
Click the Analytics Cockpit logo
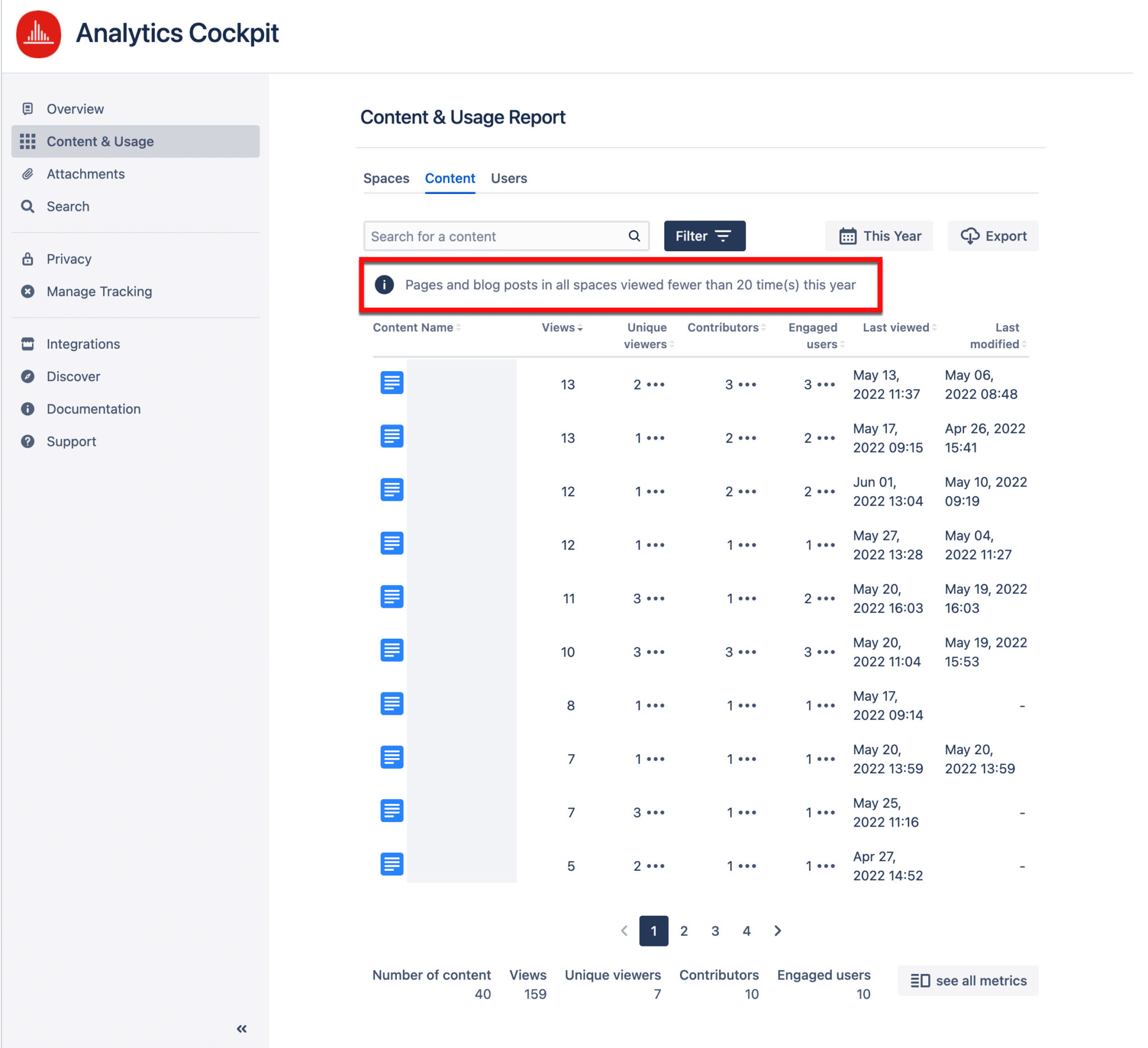pos(38,34)
